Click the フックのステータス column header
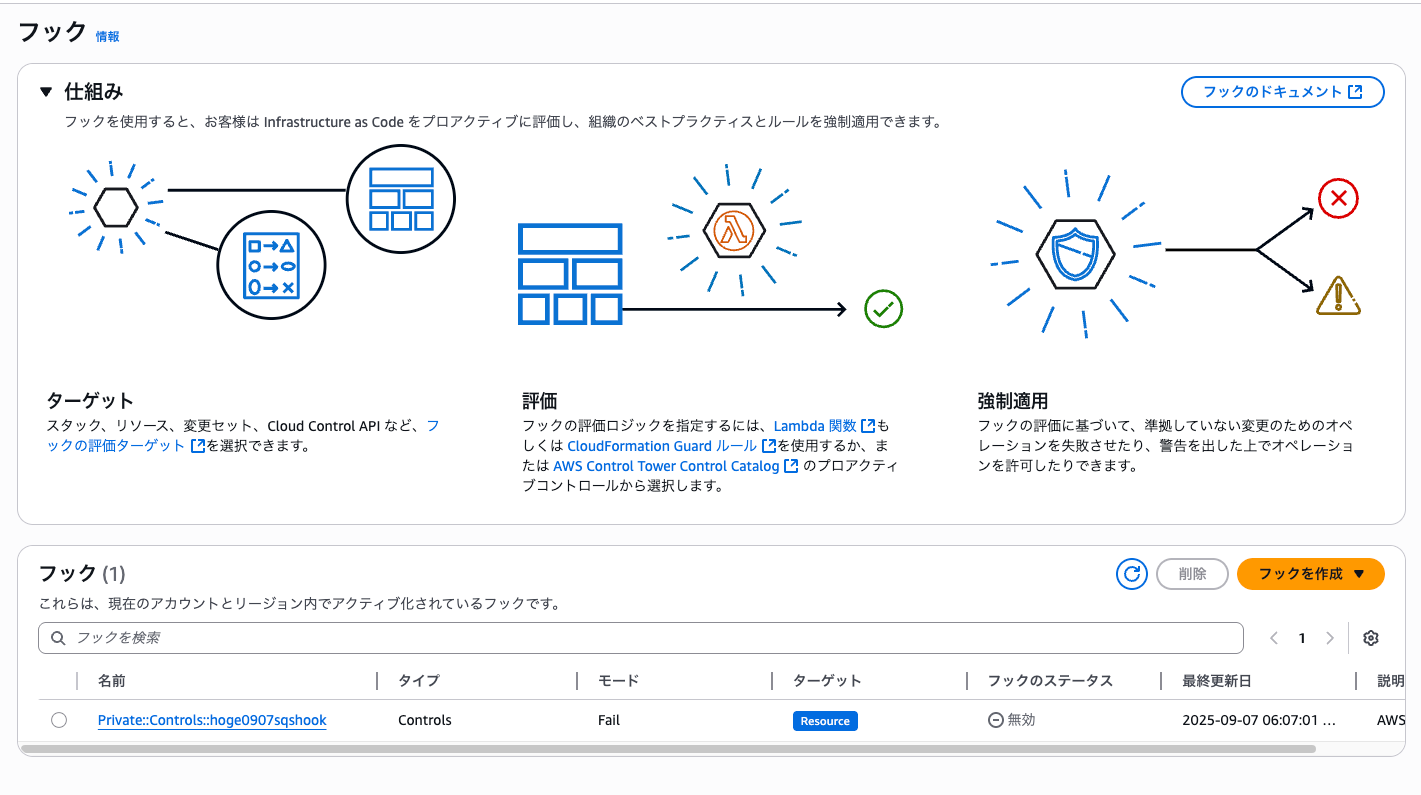Viewport: 1421px width, 795px height. point(1050,681)
